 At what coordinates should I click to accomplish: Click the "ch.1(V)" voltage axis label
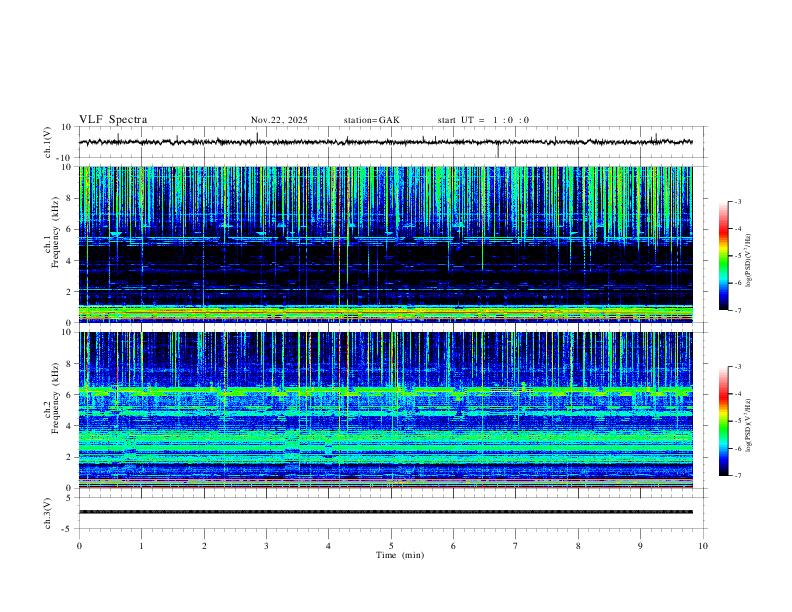point(48,142)
